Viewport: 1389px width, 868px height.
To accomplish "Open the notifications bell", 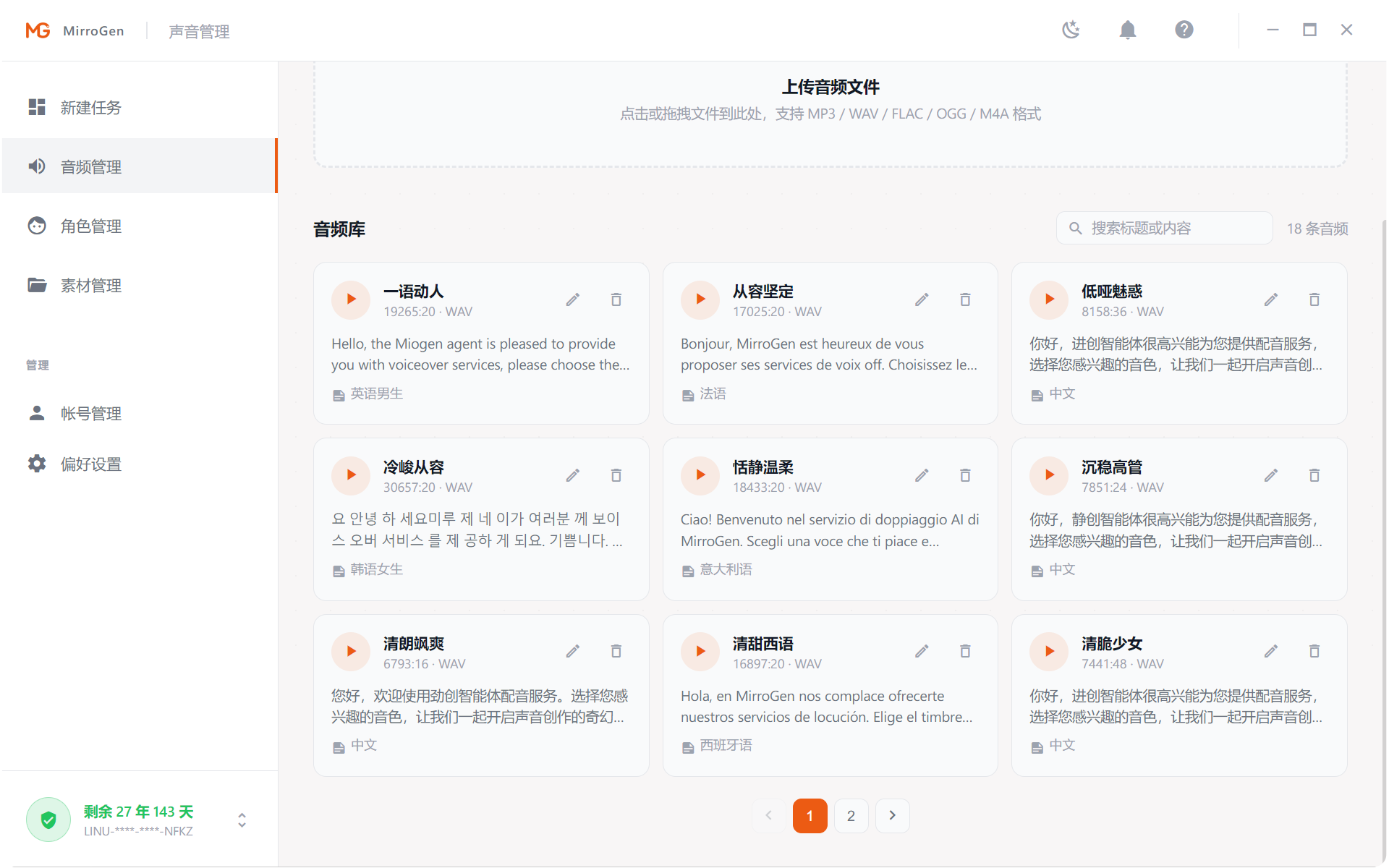I will click(1127, 30).
